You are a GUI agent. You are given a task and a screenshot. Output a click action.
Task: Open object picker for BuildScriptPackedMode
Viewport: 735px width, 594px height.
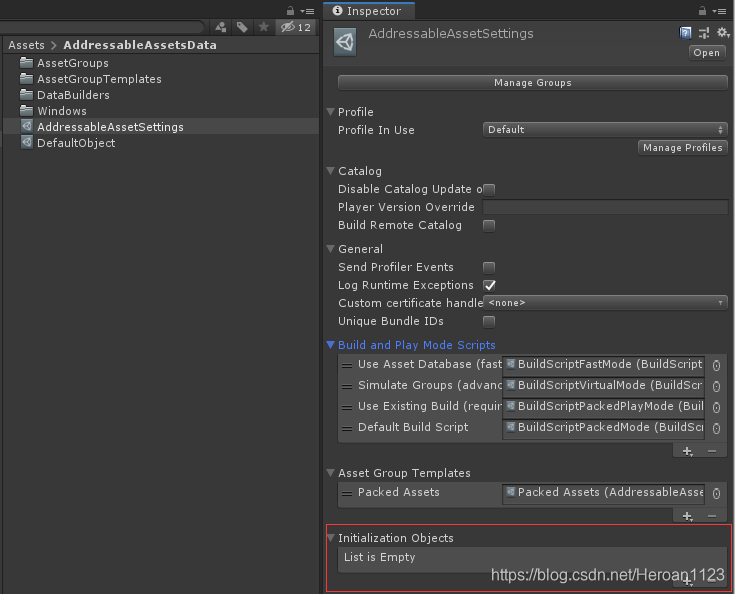coord(716,428)
